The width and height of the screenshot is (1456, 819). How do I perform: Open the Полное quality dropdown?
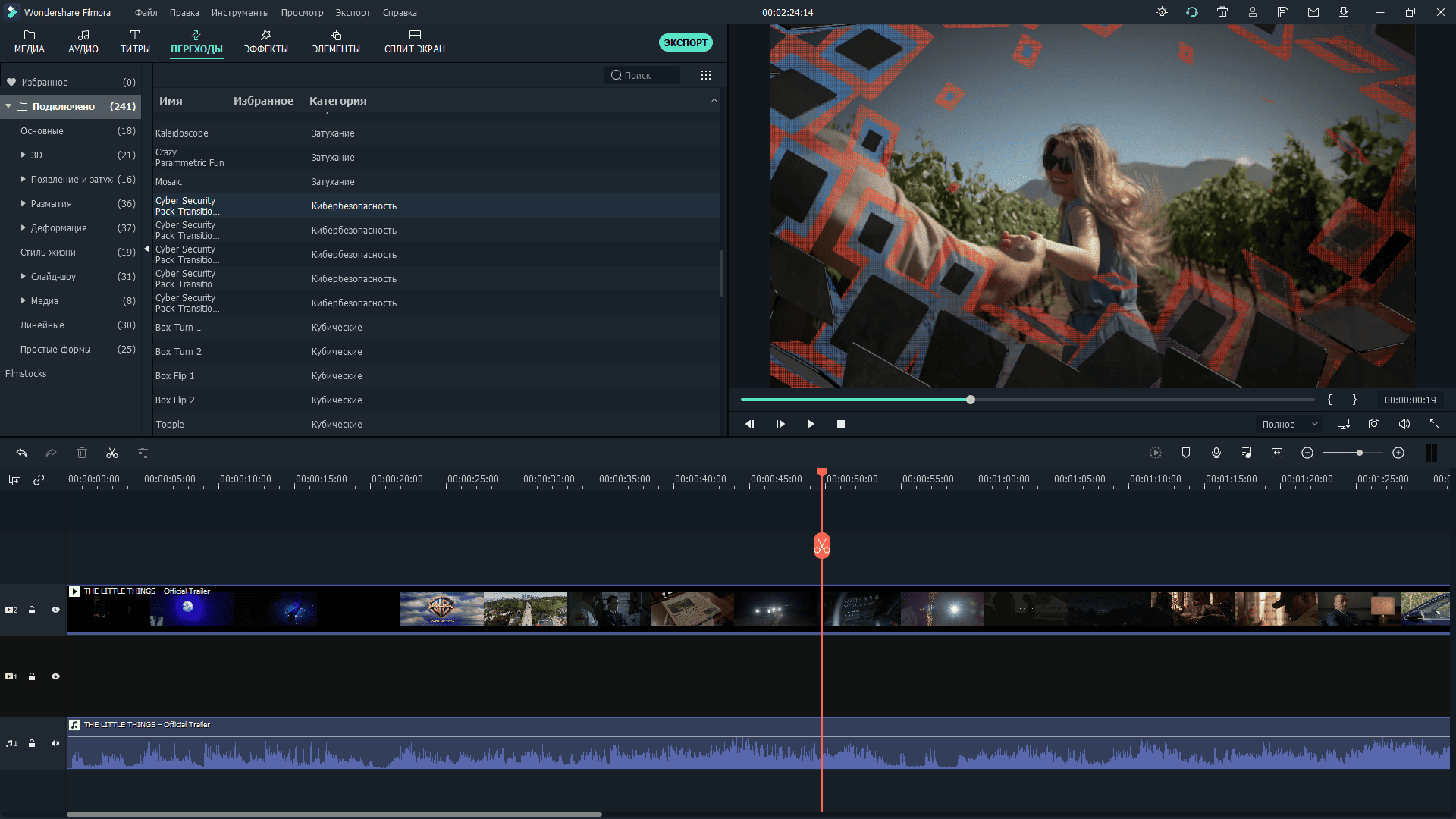click(1289, 424)
